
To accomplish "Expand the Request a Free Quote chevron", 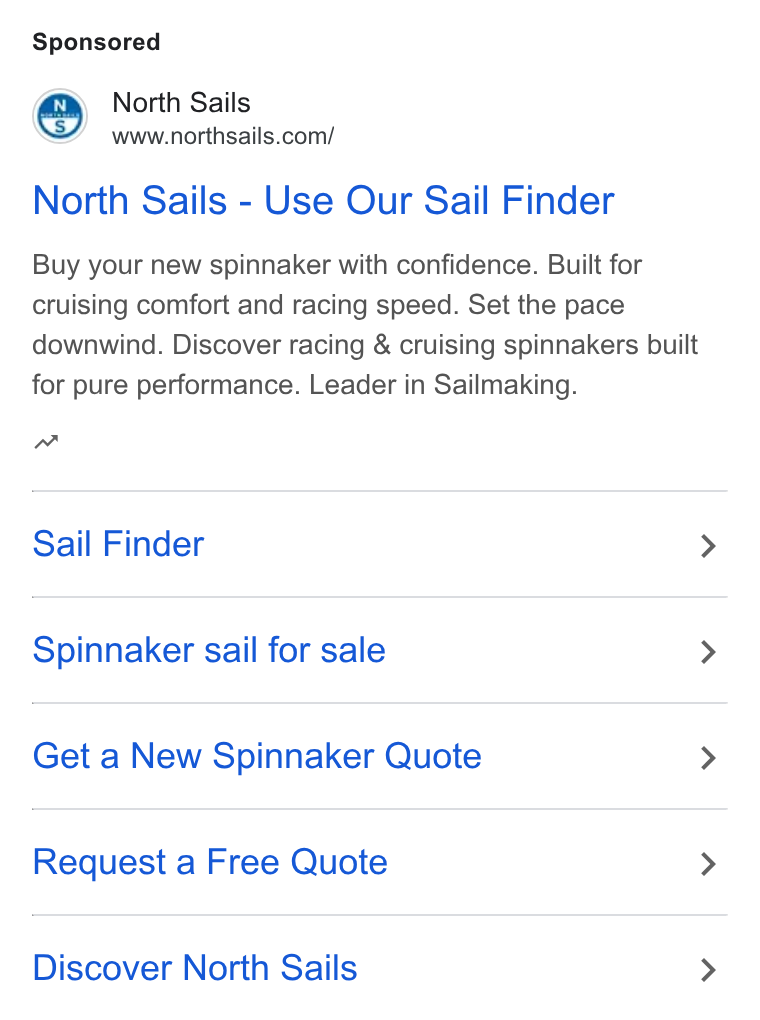I will pyautogui.click(x=708, y=863).
